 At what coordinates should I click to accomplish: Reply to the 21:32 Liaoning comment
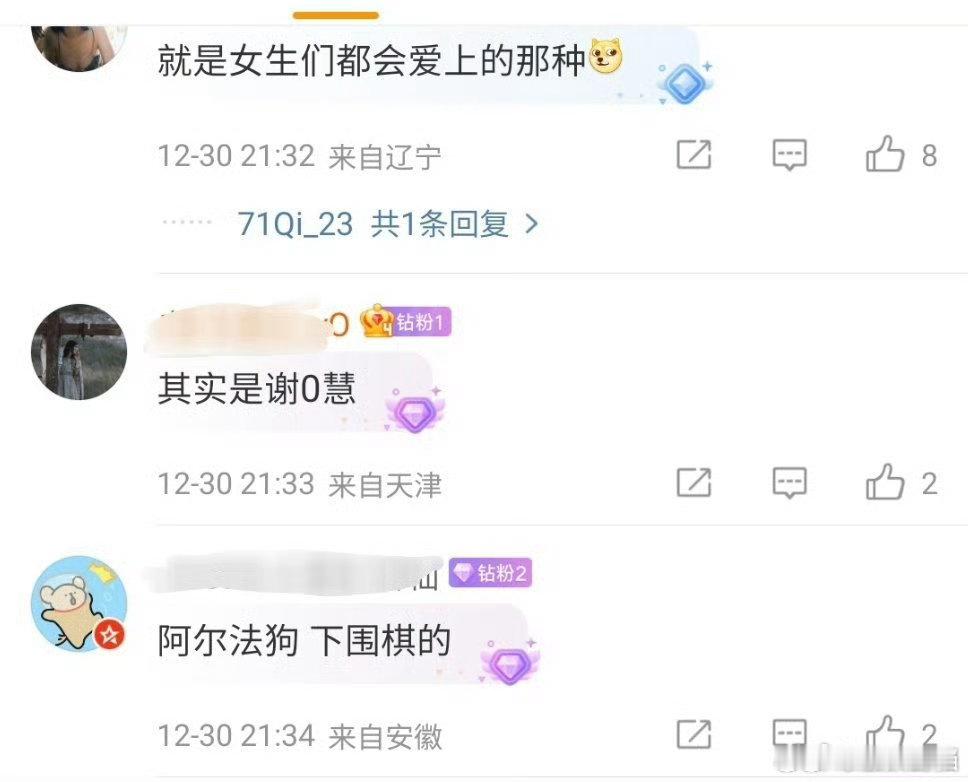coord(790,154)
